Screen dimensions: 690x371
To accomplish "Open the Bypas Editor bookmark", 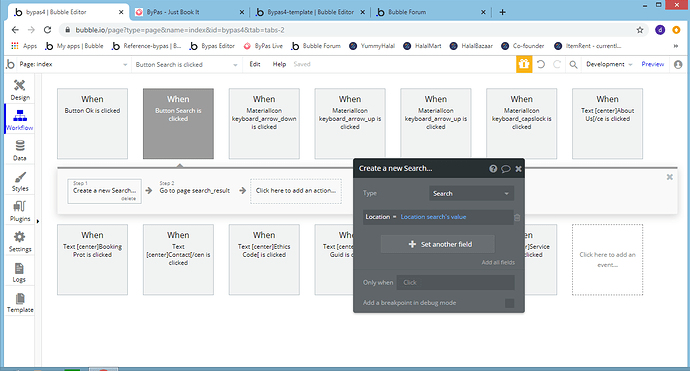I will click(213, 46).
